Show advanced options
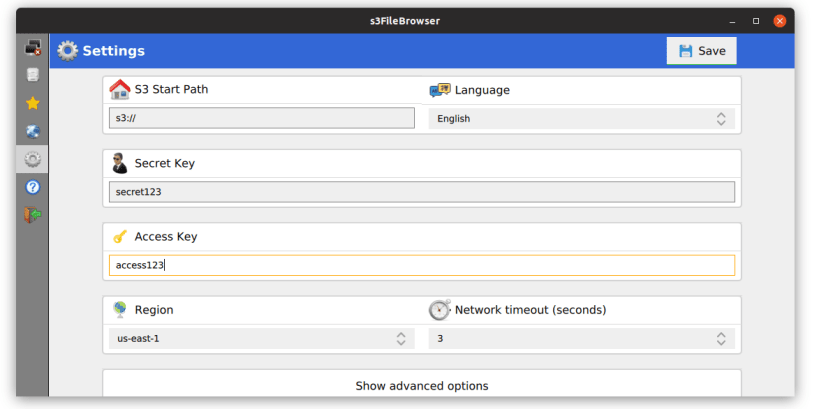 [421, 386]
